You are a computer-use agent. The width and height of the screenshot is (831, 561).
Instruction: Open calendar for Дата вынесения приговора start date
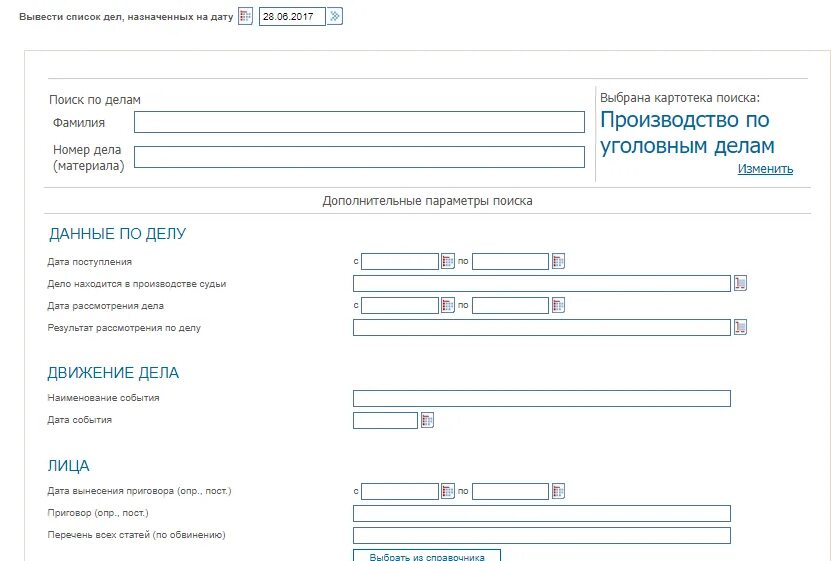pos(448,491)
